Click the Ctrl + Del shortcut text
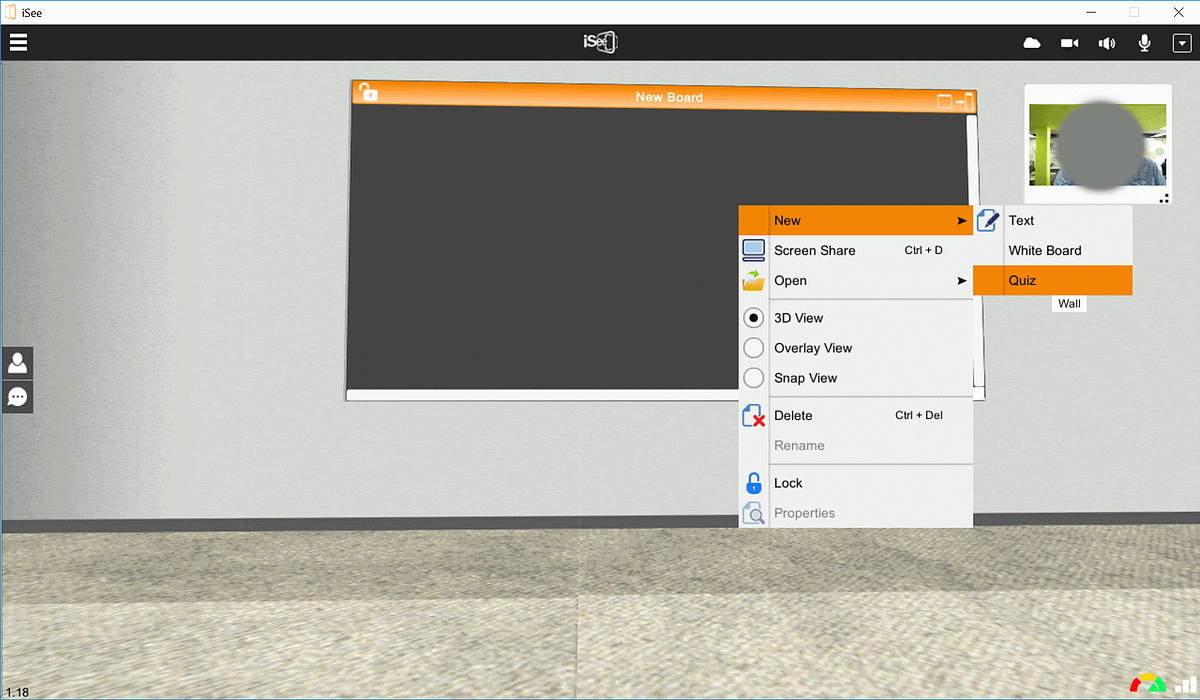 [x=919, y=415]
